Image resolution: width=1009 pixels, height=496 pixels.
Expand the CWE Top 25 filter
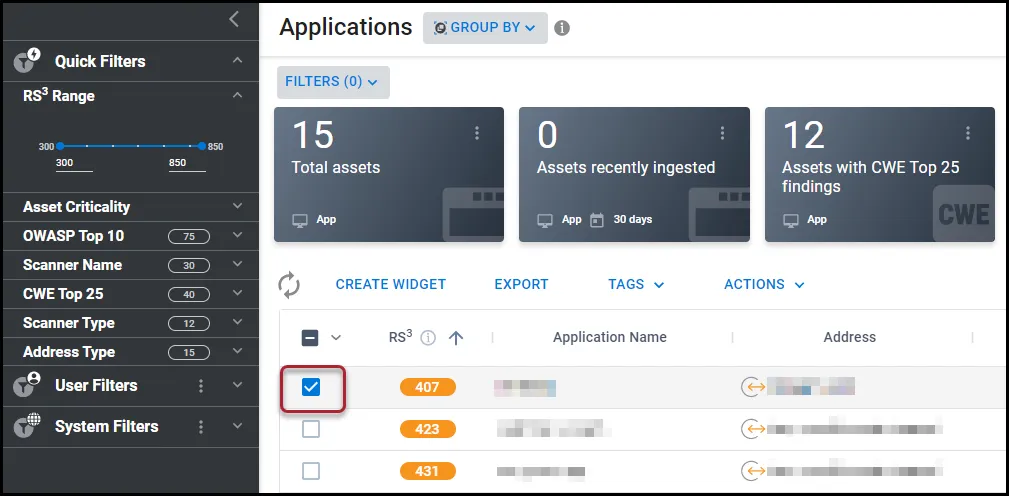[237, 293]
